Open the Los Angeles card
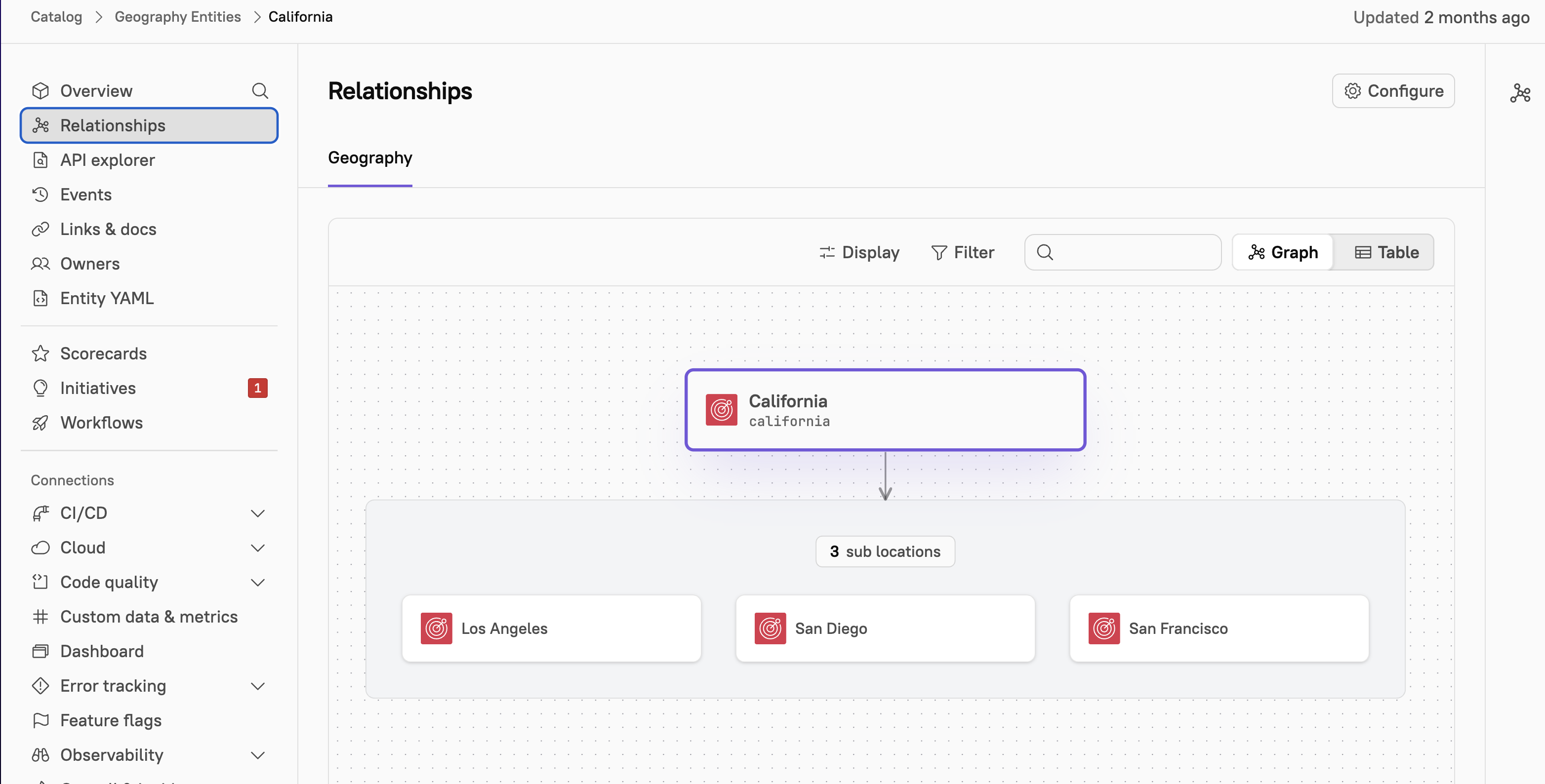1545x784 pixels. (x=551, y=628)
